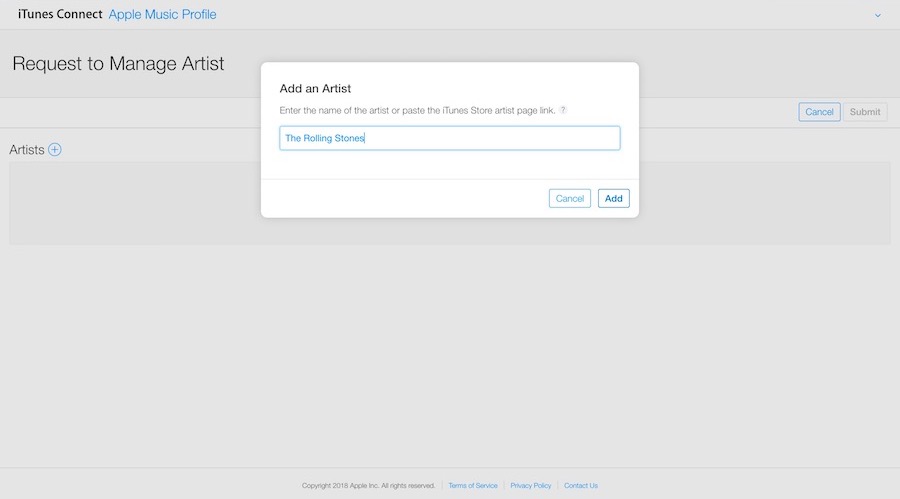Image resolution: width=900 pixels, height=499 pixels.
Task: Open Contact Us link
Action: (581, 486)
